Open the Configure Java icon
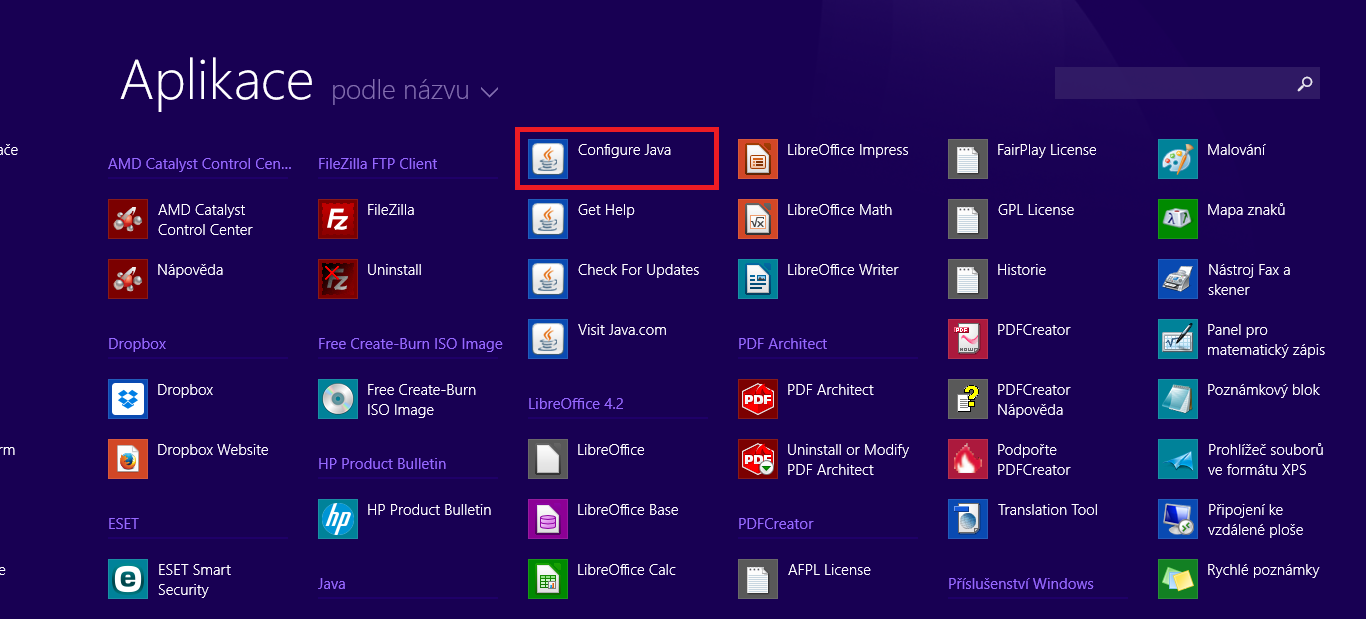1366x619 pixels. pyautogui.click(x=548, y=159)
